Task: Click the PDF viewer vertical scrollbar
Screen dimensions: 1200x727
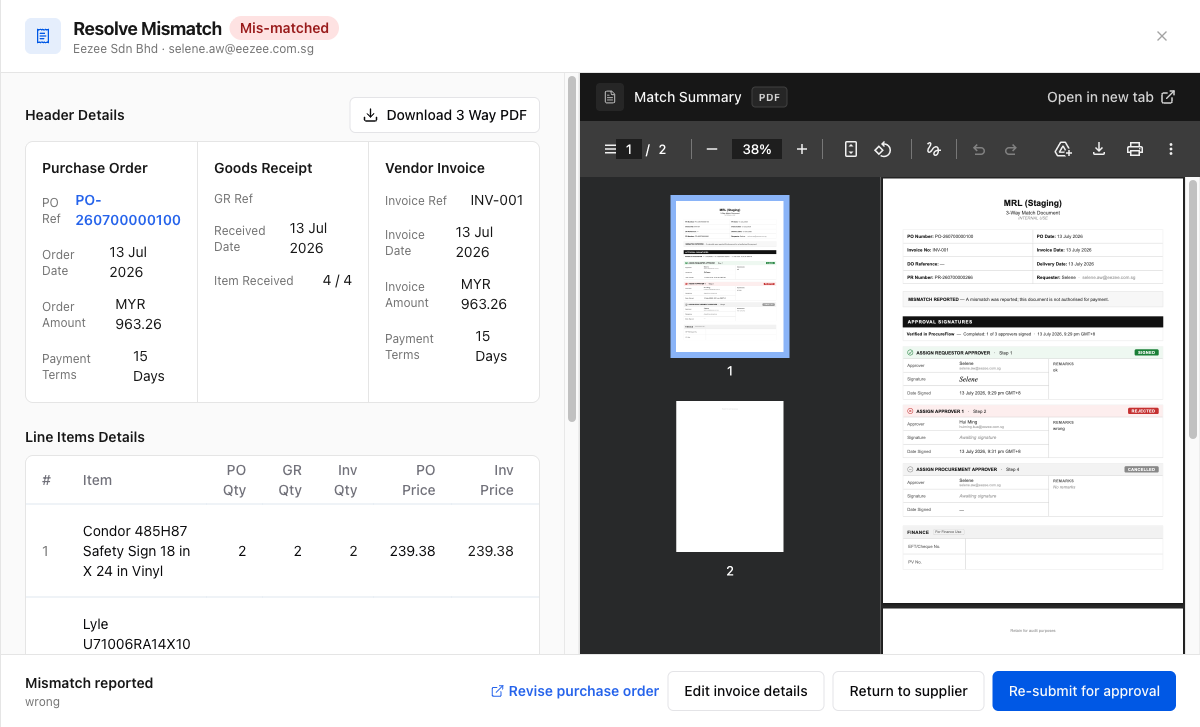Action: 1192,310
